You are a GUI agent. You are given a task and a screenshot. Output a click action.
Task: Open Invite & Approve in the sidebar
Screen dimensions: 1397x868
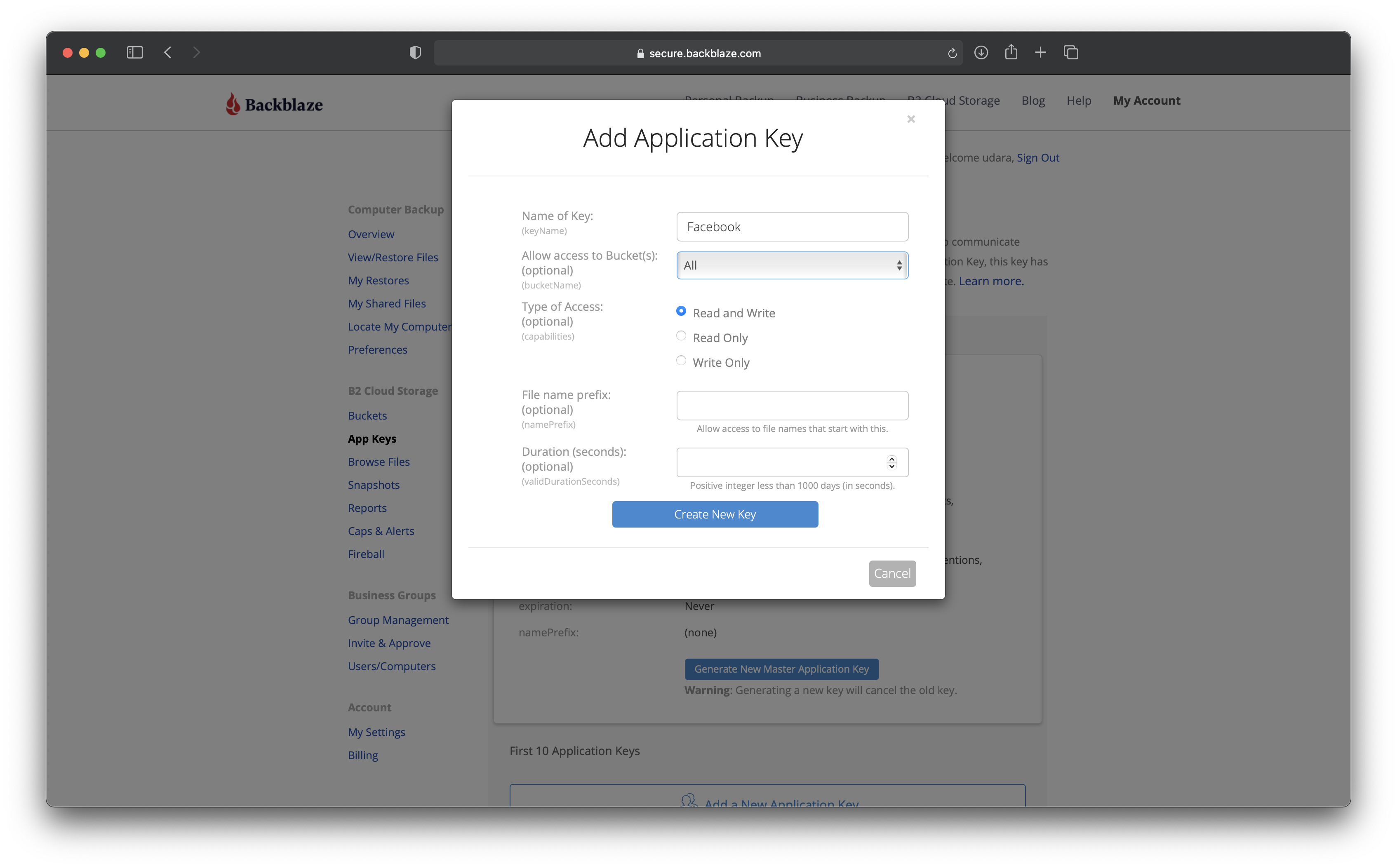tap(389, 643)
